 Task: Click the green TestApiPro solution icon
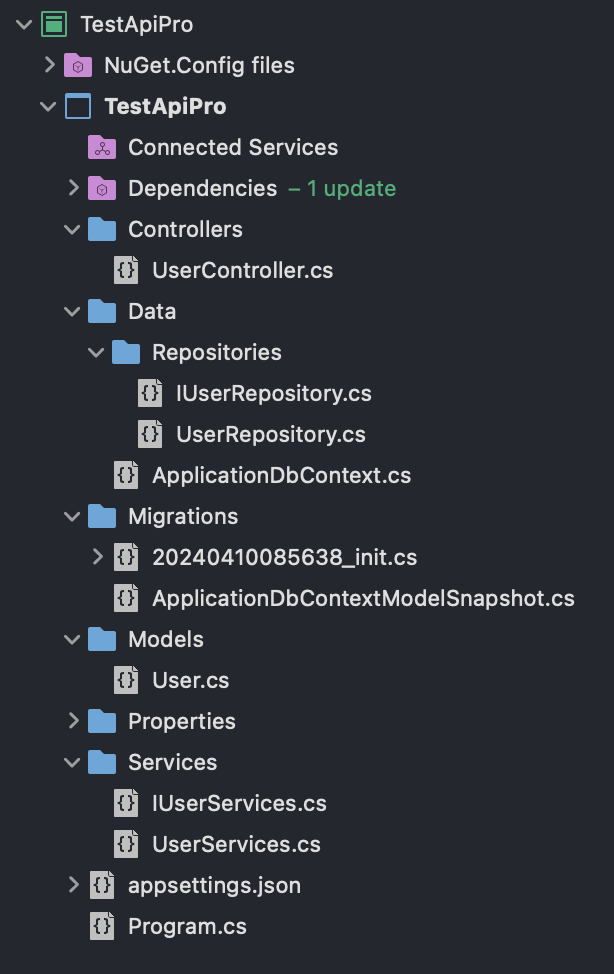click(54, 24)
